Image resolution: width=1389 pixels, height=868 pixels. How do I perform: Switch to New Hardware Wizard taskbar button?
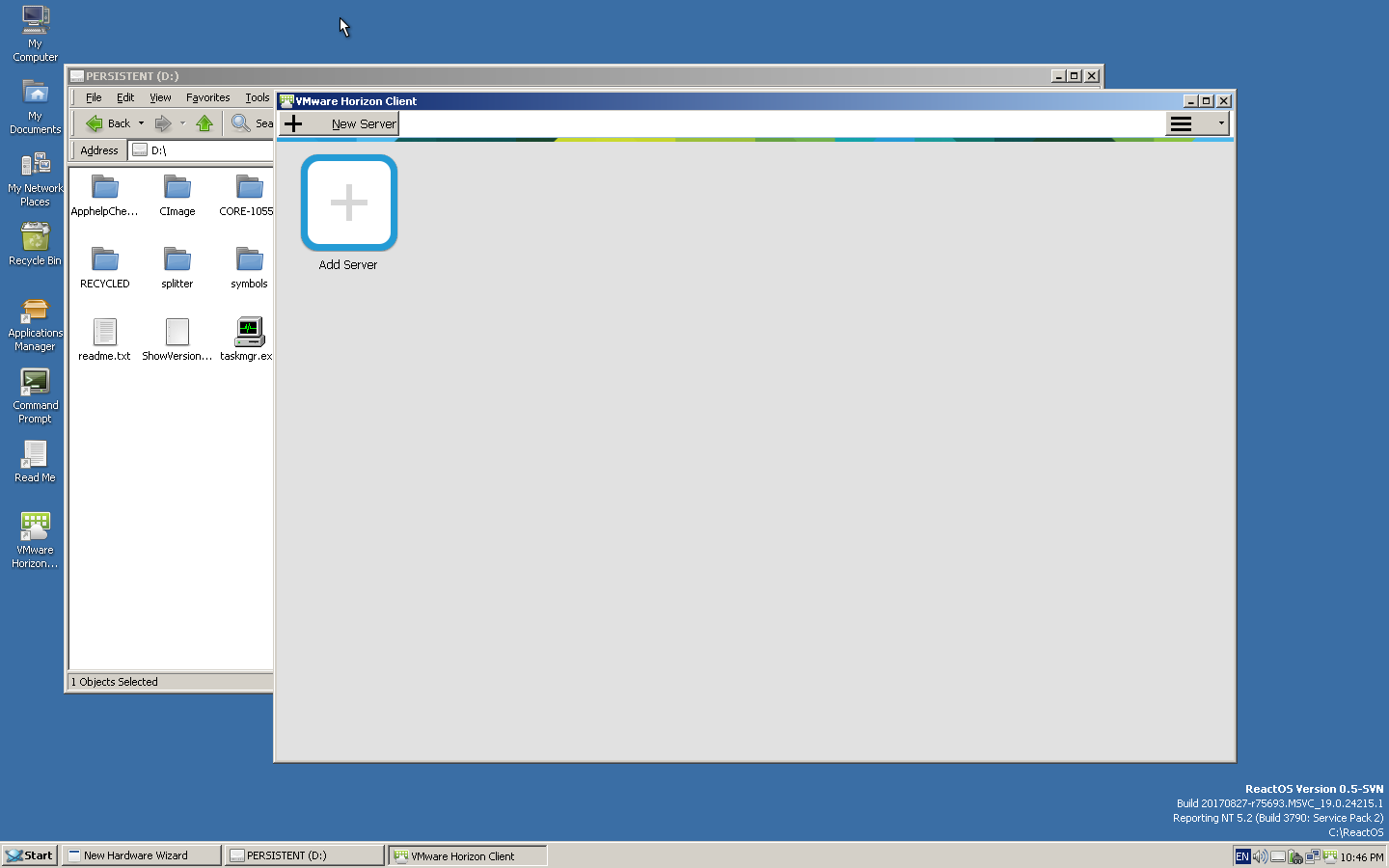point(142,855)
